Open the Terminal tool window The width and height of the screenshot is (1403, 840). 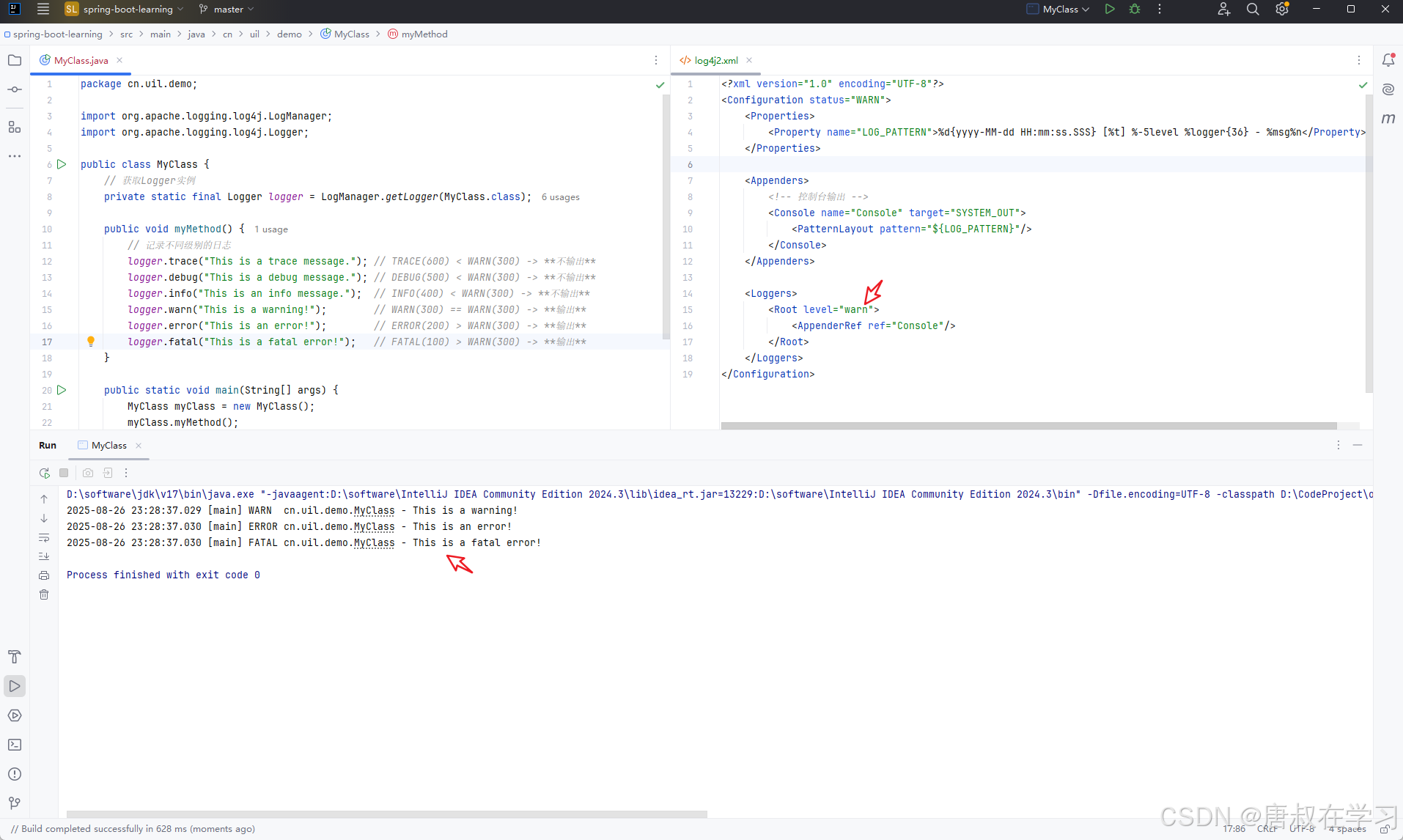(x=15, y=745)
